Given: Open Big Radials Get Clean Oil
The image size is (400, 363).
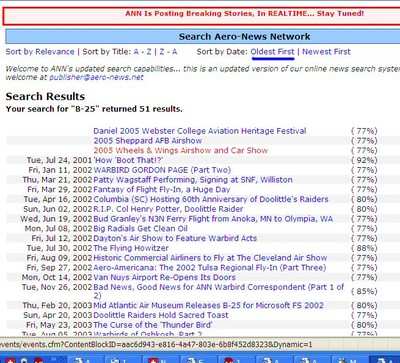Looking at the screenshot, I should pos(140,229).
